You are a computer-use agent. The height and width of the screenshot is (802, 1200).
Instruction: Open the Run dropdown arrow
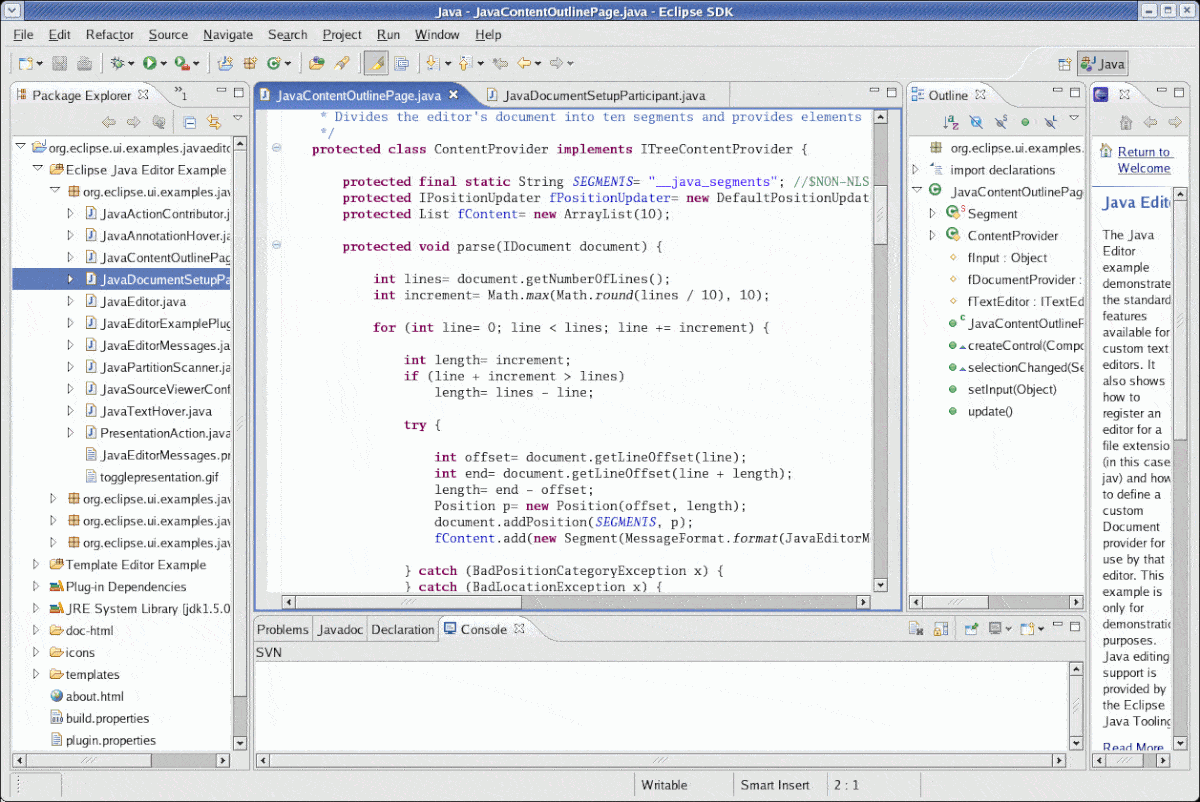(164, 64)
